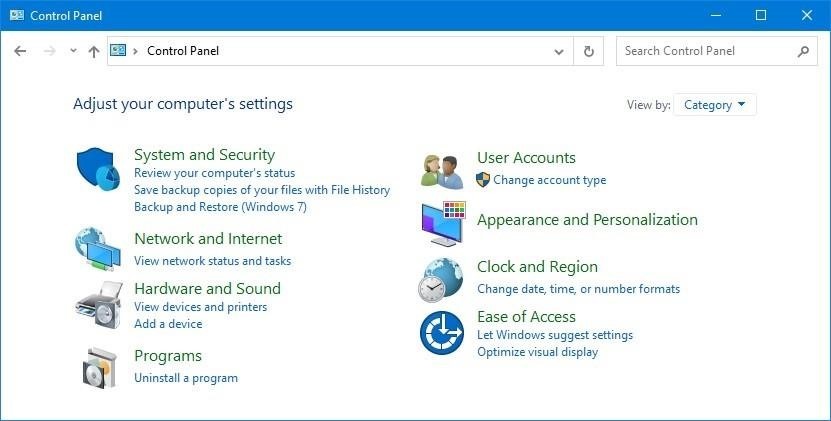Click the Network and Internet globe icon

click(98, 249)
